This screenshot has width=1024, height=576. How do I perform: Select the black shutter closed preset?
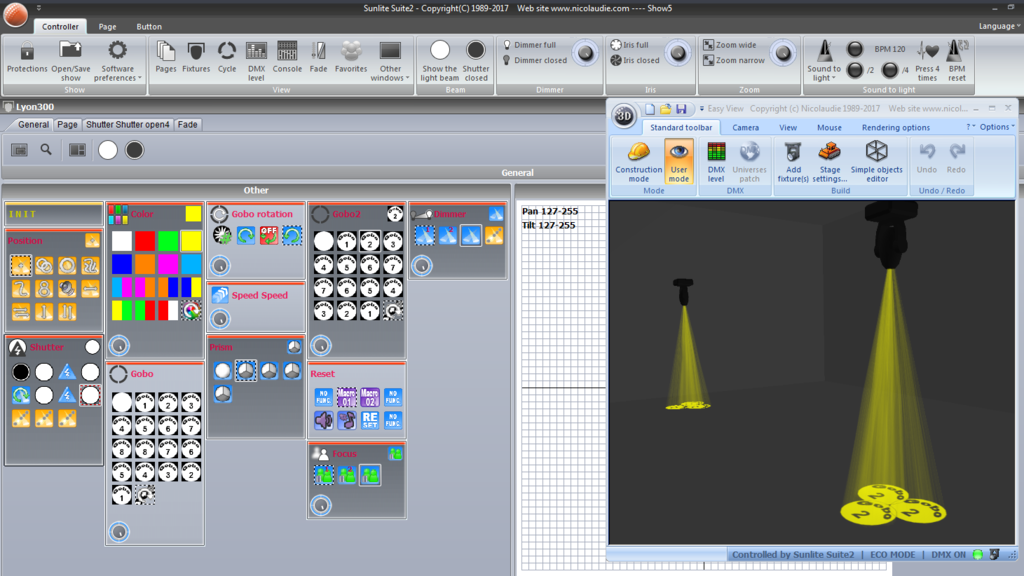tap(21, 372)
